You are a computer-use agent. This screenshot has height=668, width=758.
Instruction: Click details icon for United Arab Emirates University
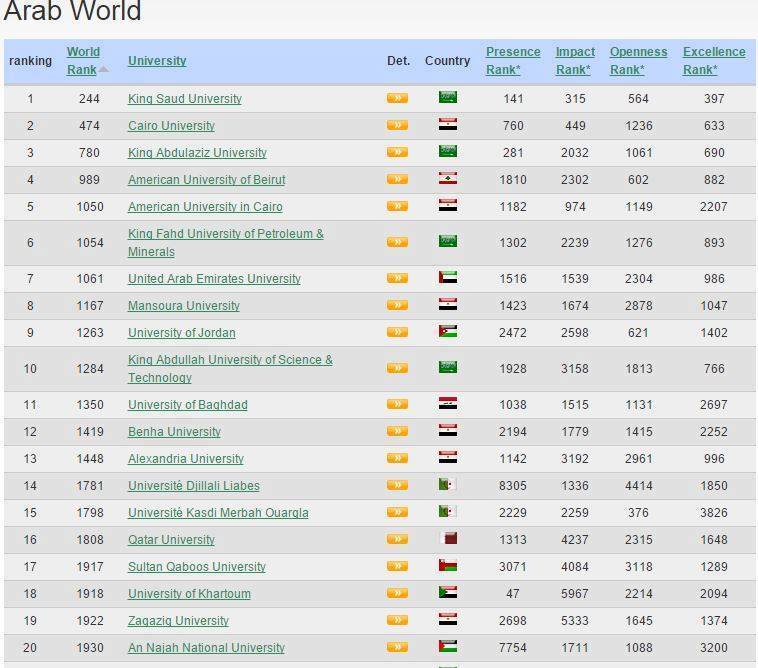(x=397, y=278)
